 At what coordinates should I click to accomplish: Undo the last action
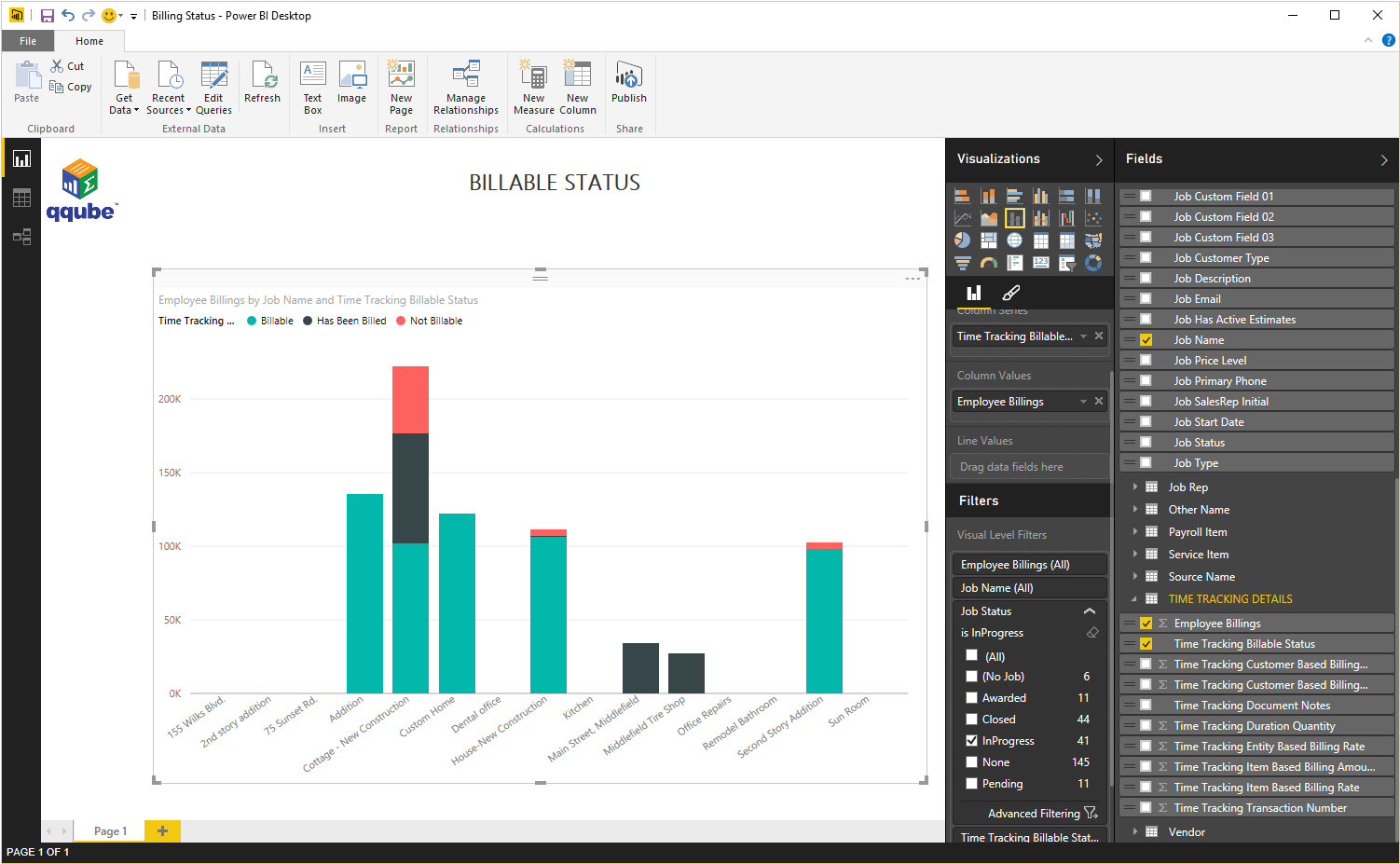click(x=68, y=15)
